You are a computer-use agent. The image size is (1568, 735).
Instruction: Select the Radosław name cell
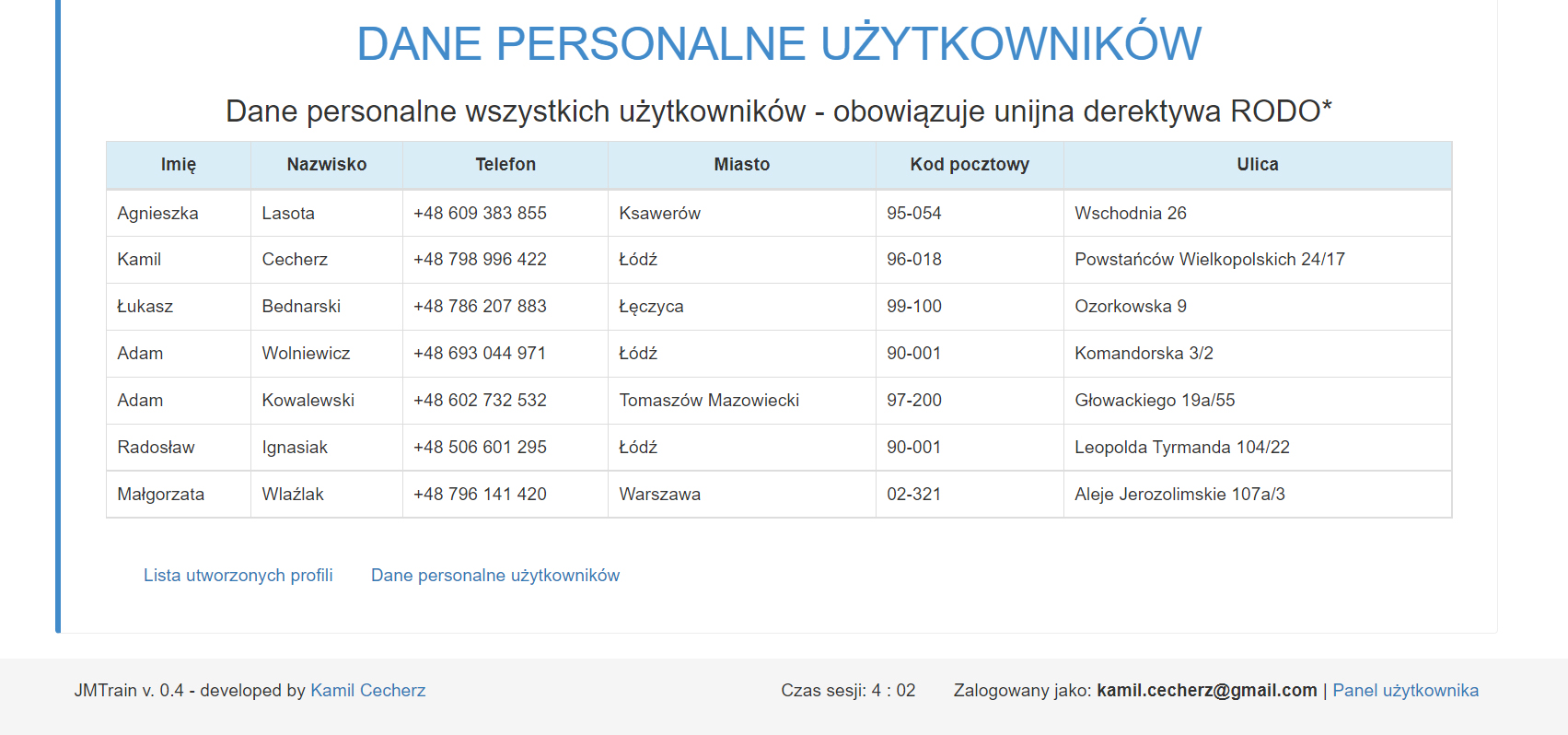[179, 448]
